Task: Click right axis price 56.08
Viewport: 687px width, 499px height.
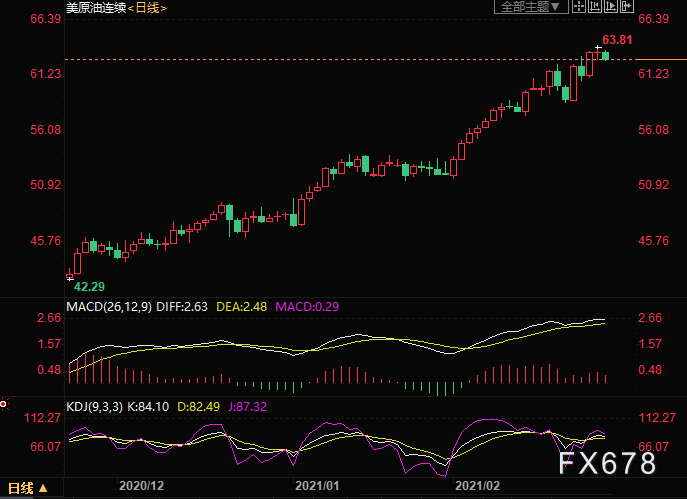Action: point(653,130)
